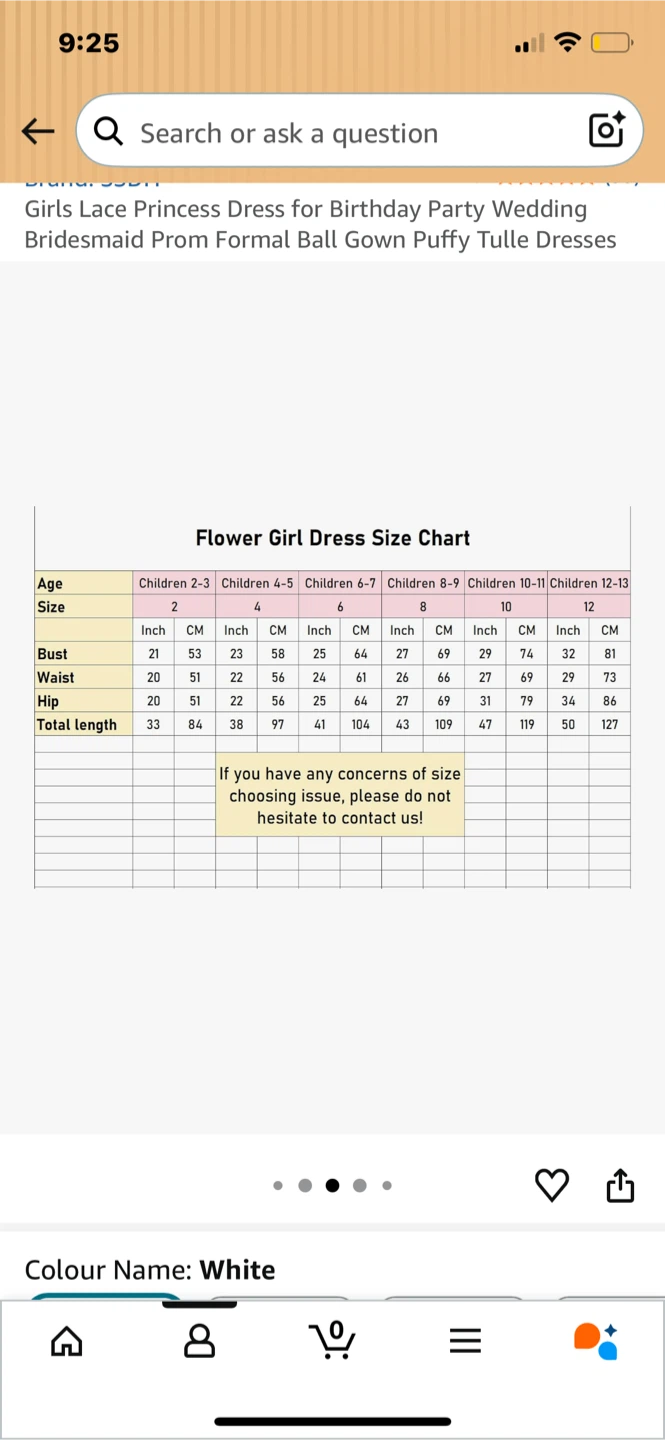Screen dimensions: 665x1440
Task: Launch the Rufus AI assistant icon
Action: point(596,1340)
